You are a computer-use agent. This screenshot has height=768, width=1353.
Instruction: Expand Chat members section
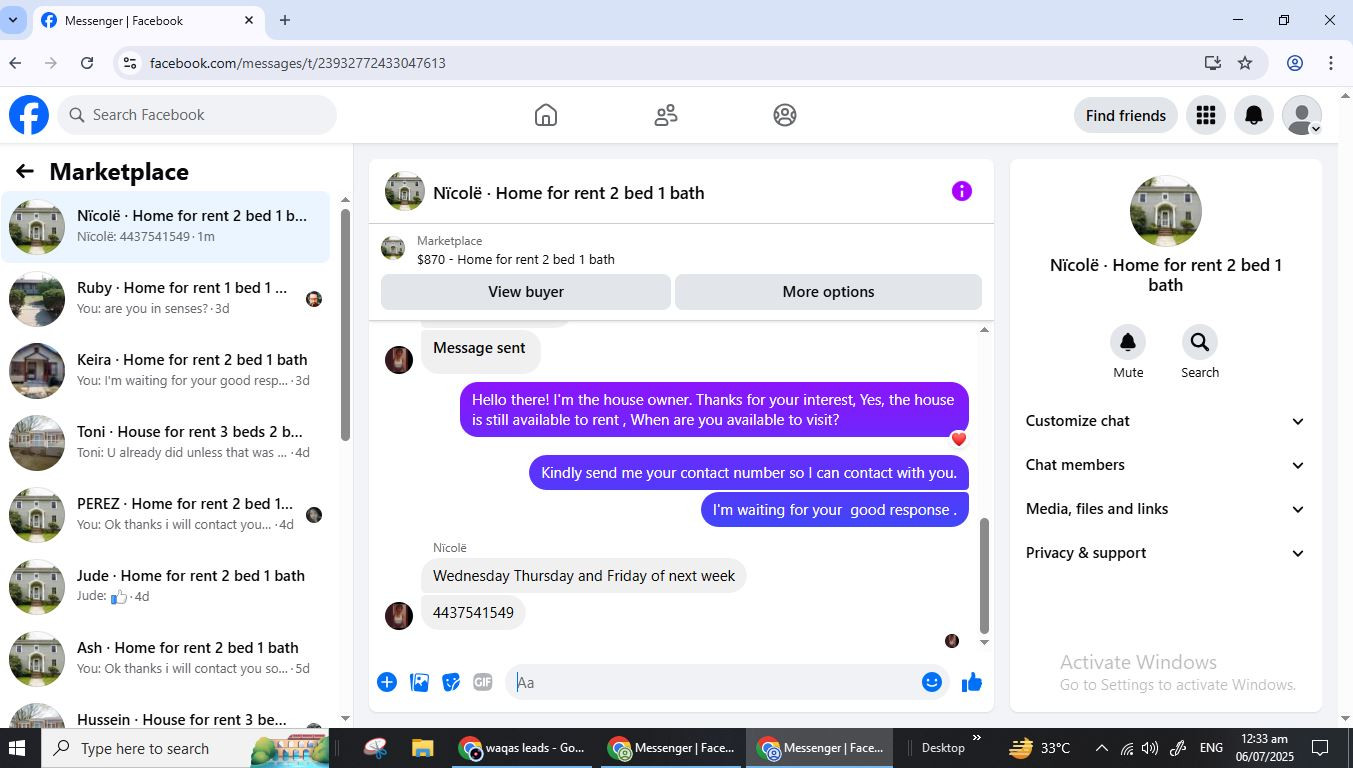[1166, 465]
